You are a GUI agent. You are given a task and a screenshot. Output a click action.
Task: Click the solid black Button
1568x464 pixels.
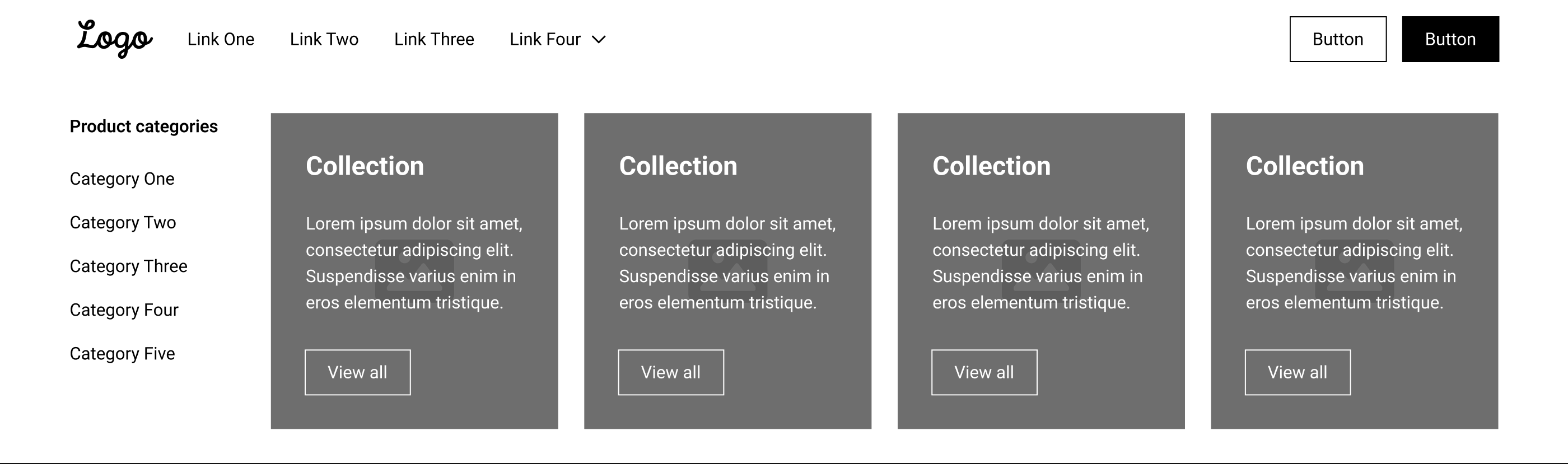pos(1450,39)
